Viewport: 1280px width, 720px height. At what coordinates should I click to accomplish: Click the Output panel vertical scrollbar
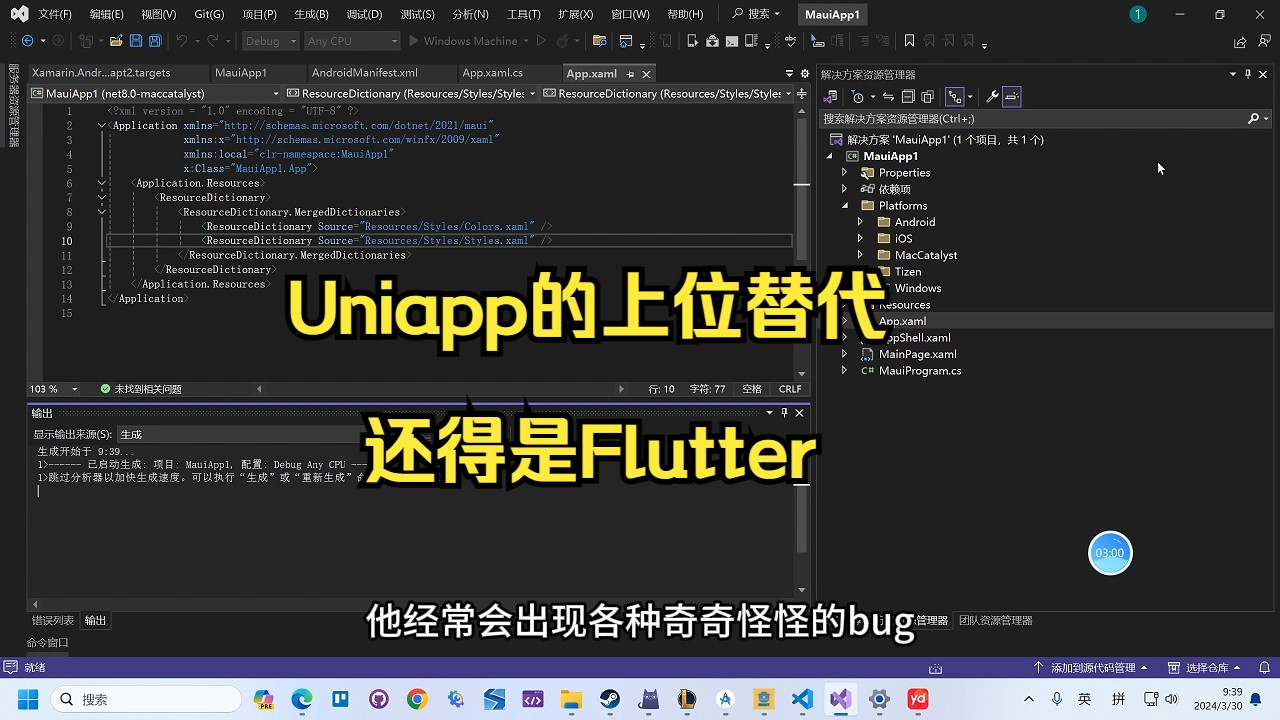(802, 510)
